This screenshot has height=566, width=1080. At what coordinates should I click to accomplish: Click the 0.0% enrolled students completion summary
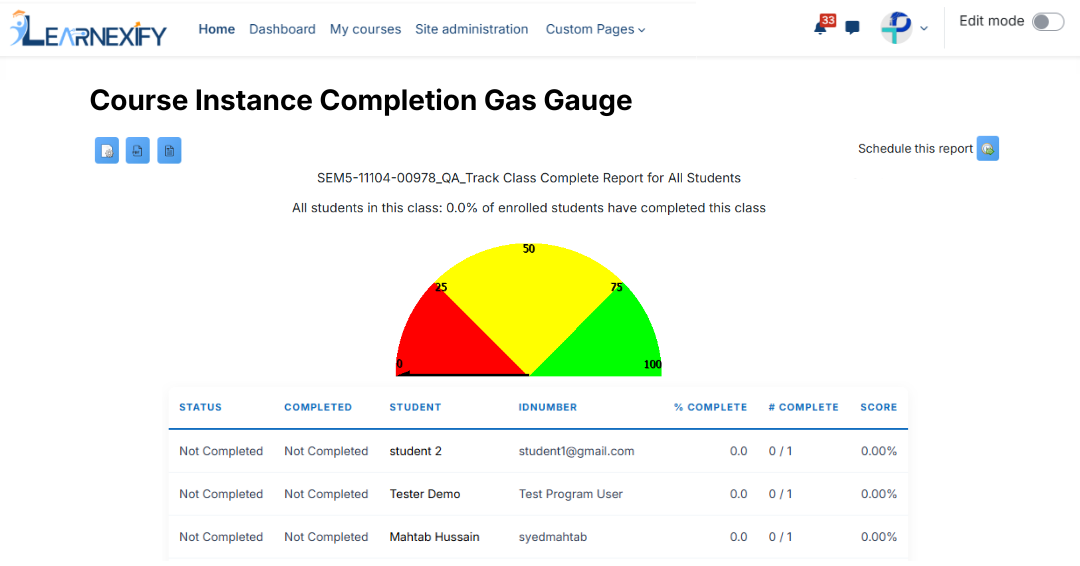click(529, 208)
